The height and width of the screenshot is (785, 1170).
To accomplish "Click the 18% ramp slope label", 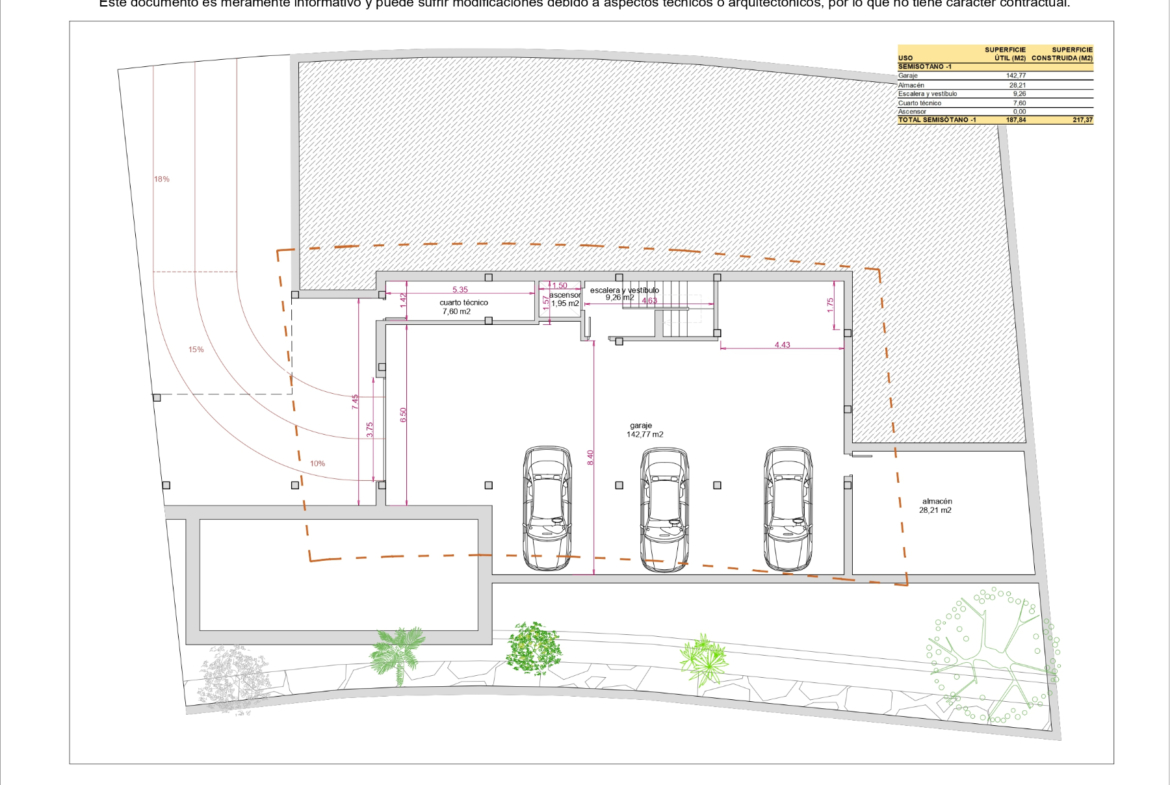I will click(x=161, y=179).
